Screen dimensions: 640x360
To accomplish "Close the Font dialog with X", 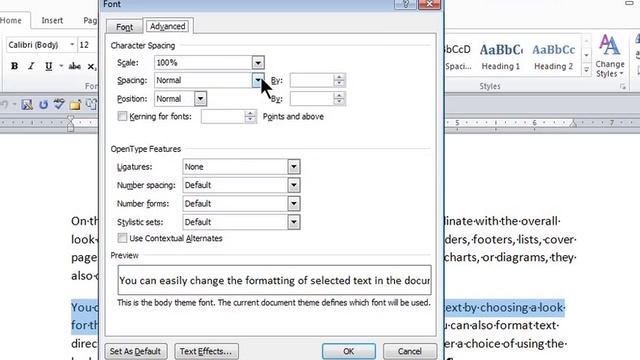I will (x=429, y=4).
